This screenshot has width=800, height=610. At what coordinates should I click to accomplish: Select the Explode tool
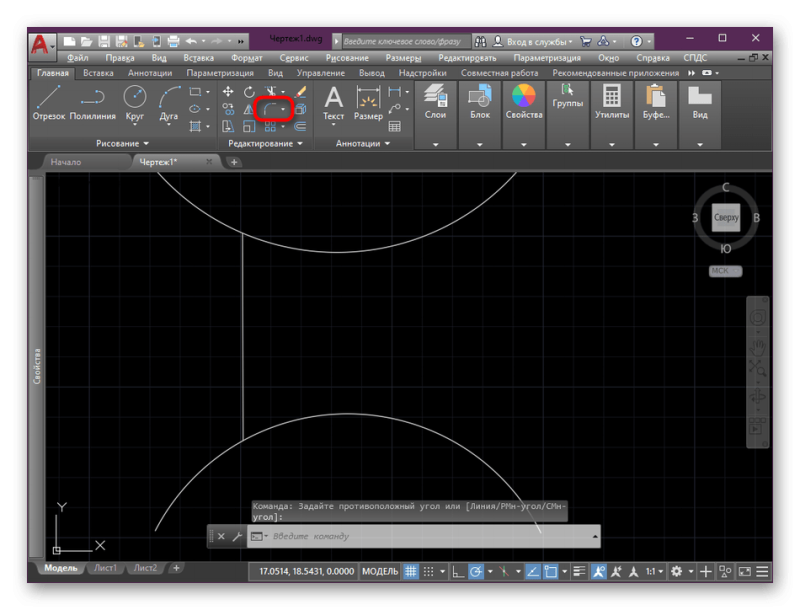point(301,109)
